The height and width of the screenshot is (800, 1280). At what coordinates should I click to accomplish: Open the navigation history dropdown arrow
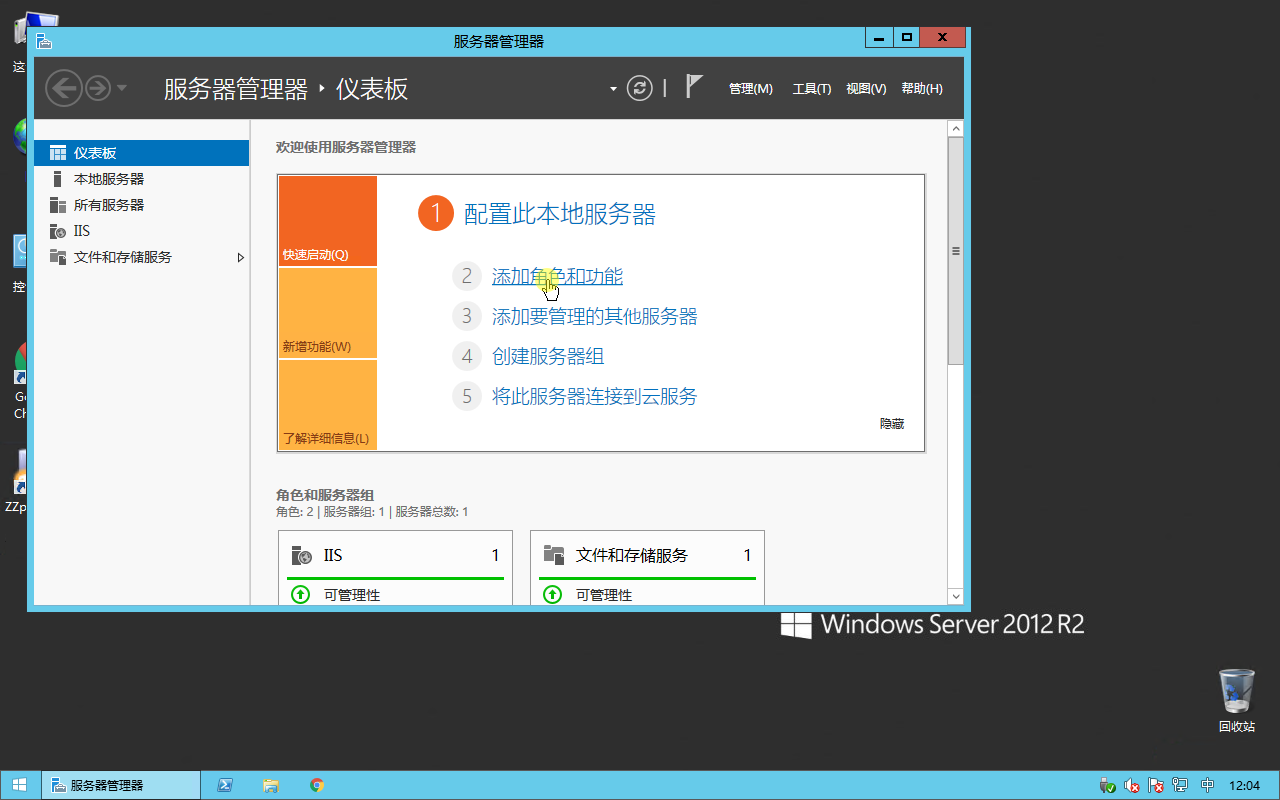click(x=122, y=88)
